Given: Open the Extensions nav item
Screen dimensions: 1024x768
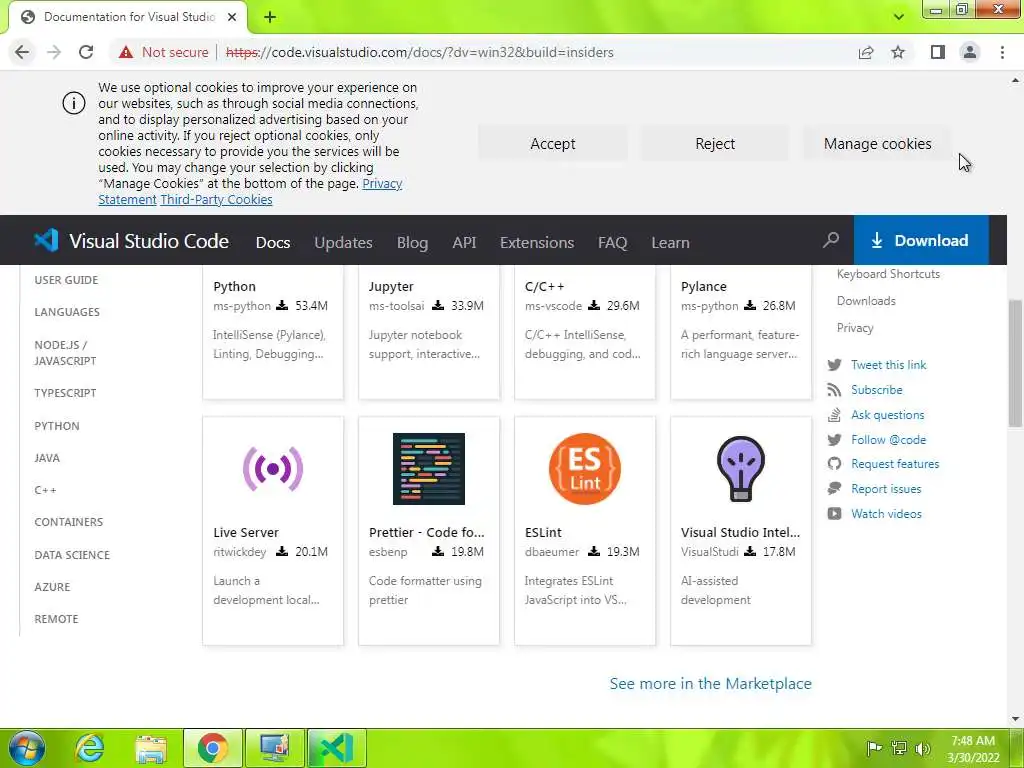Looking at the screenshot, I should point(537,242).
